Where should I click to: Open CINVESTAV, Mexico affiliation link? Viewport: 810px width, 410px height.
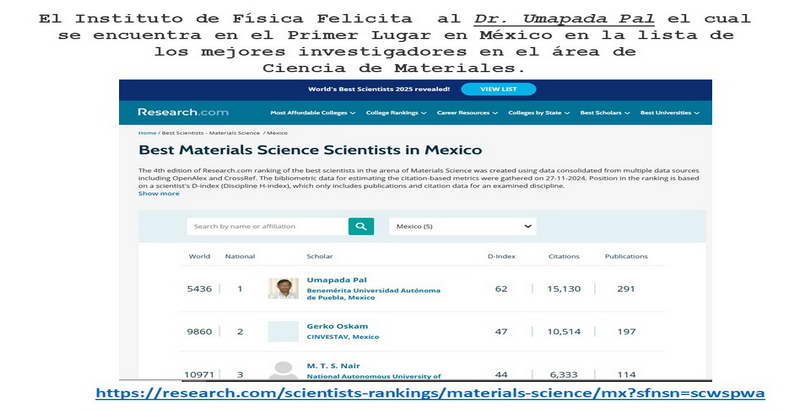point(343,337)
